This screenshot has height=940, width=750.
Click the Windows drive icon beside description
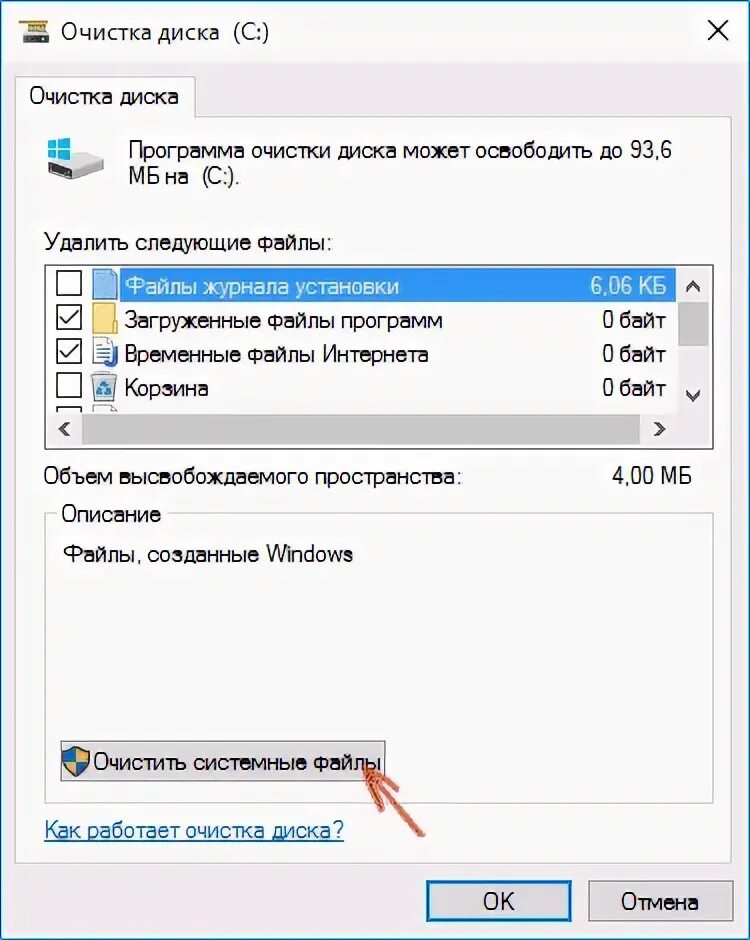point(75,158)
